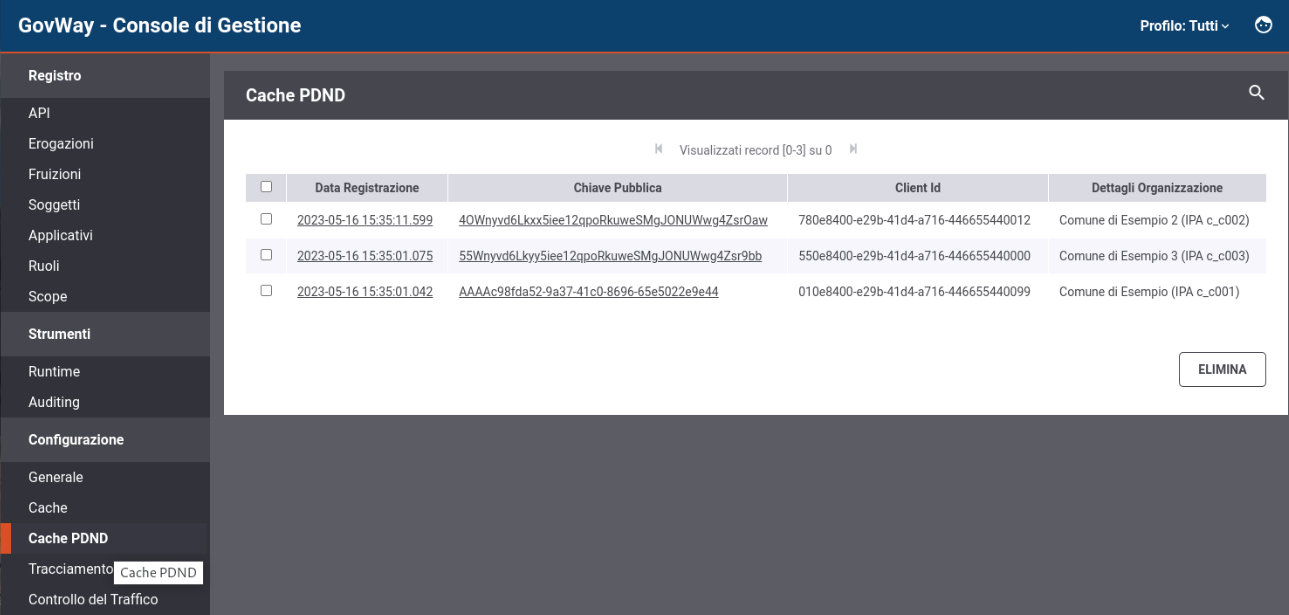Open public key starting with 55Wnyvd6Lkyy5

click(x=610, y=256)
